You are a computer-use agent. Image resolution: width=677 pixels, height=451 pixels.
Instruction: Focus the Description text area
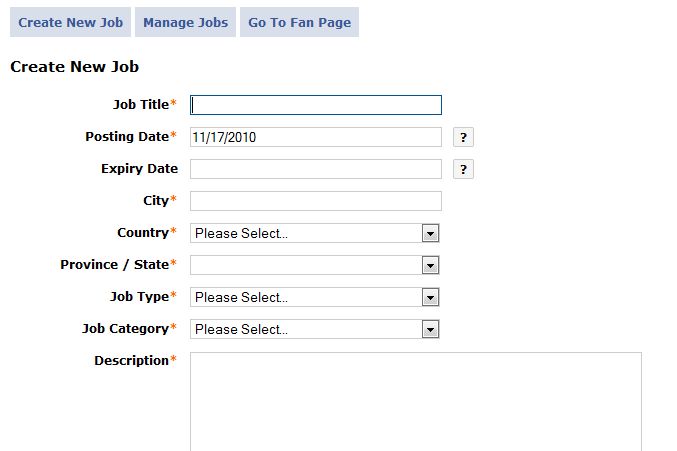[415, 400]
